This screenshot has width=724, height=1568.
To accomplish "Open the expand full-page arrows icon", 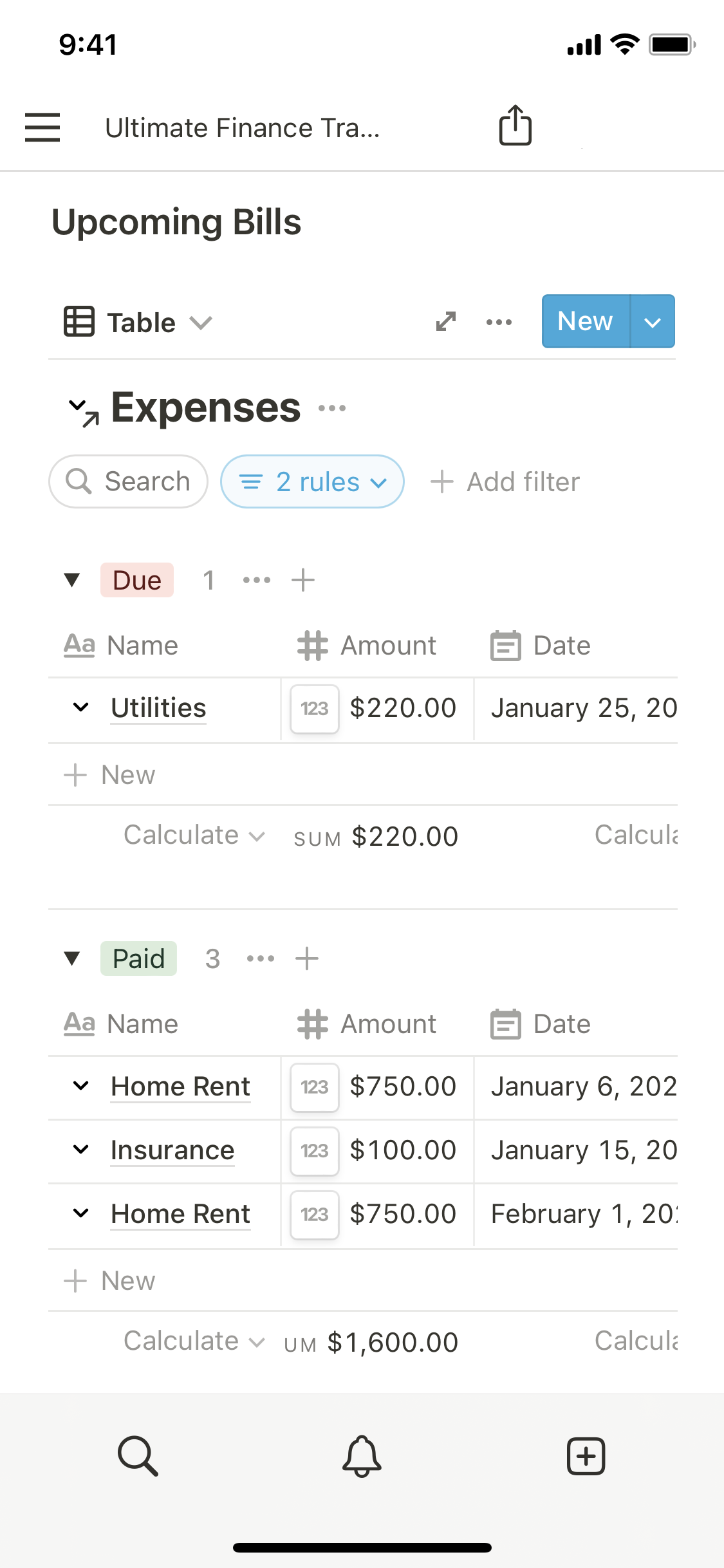I will pos(446,321).
